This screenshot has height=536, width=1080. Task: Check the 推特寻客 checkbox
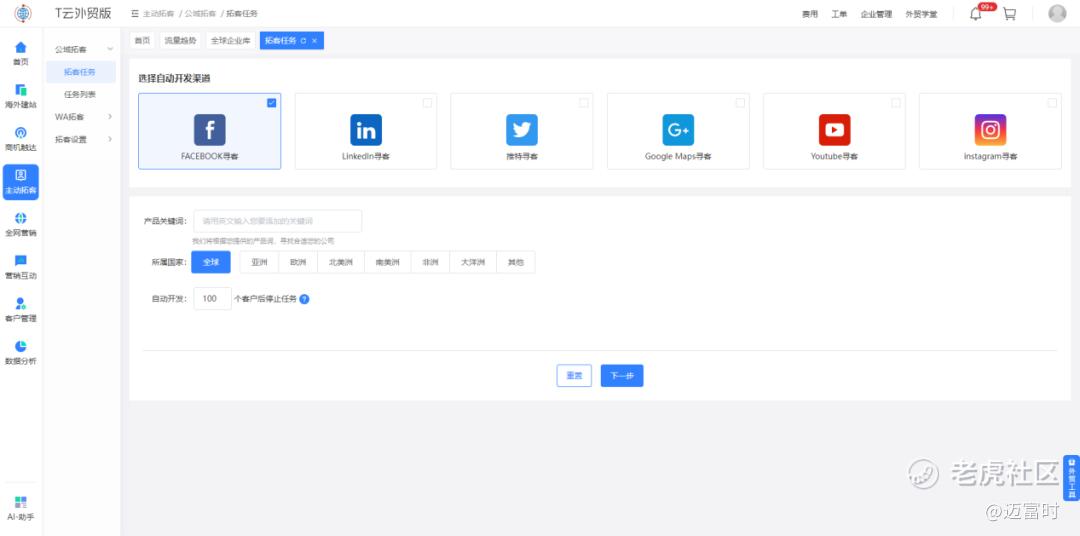coord(584,103)
